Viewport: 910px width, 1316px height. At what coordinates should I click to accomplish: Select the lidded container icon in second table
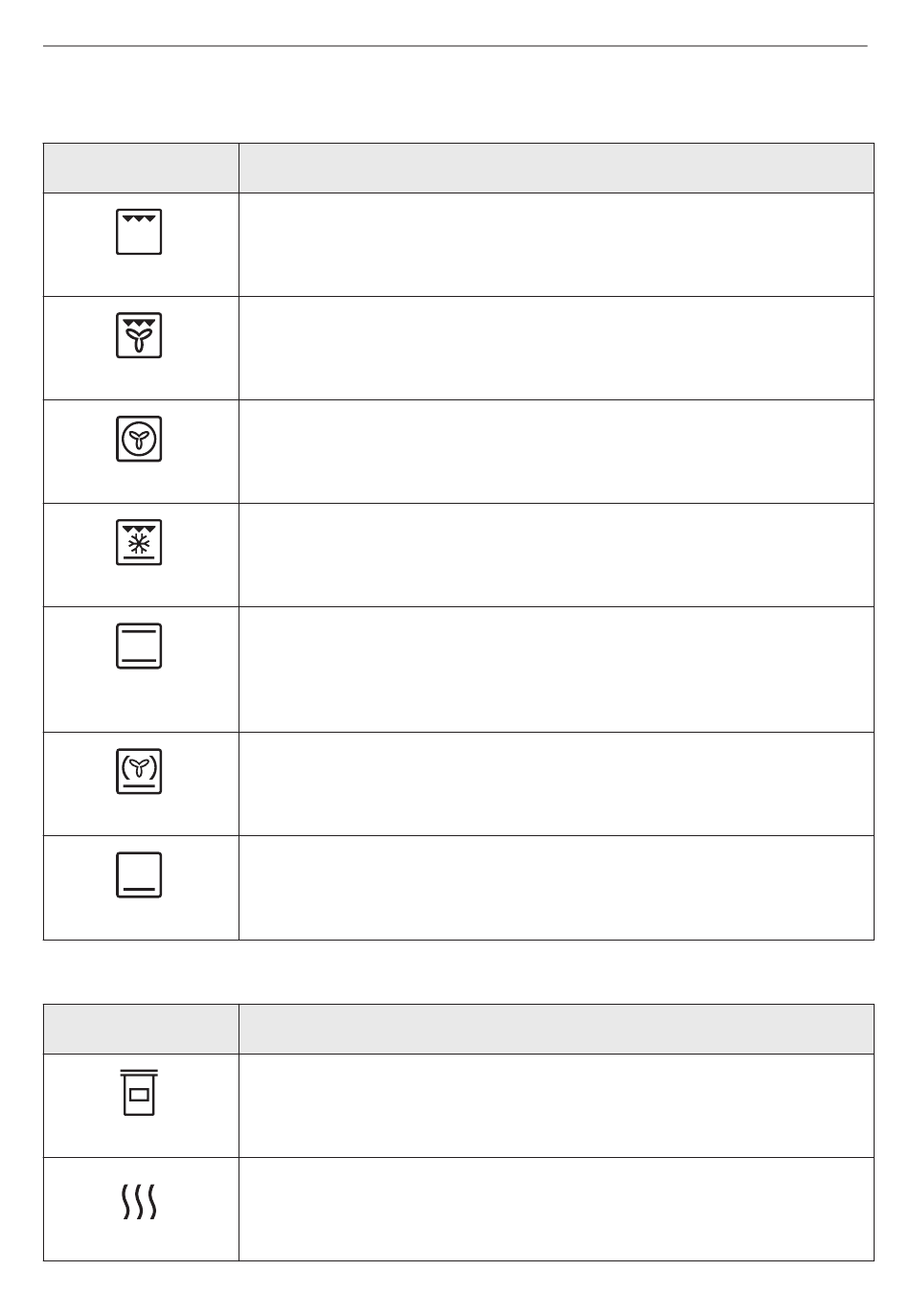click(x=139, y=1093)
